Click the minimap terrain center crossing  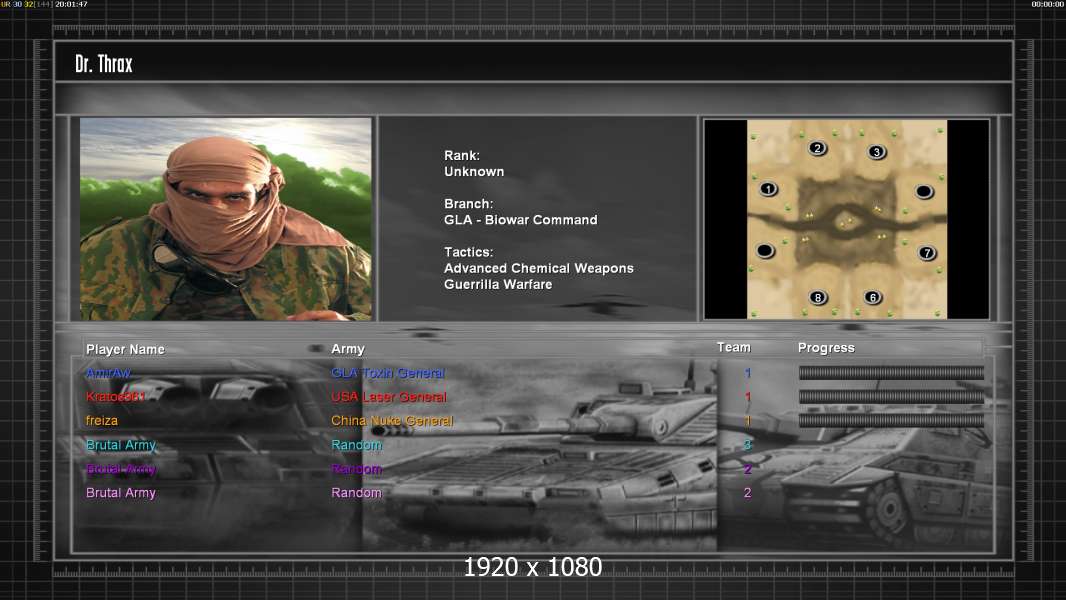(x=846, y=221)
